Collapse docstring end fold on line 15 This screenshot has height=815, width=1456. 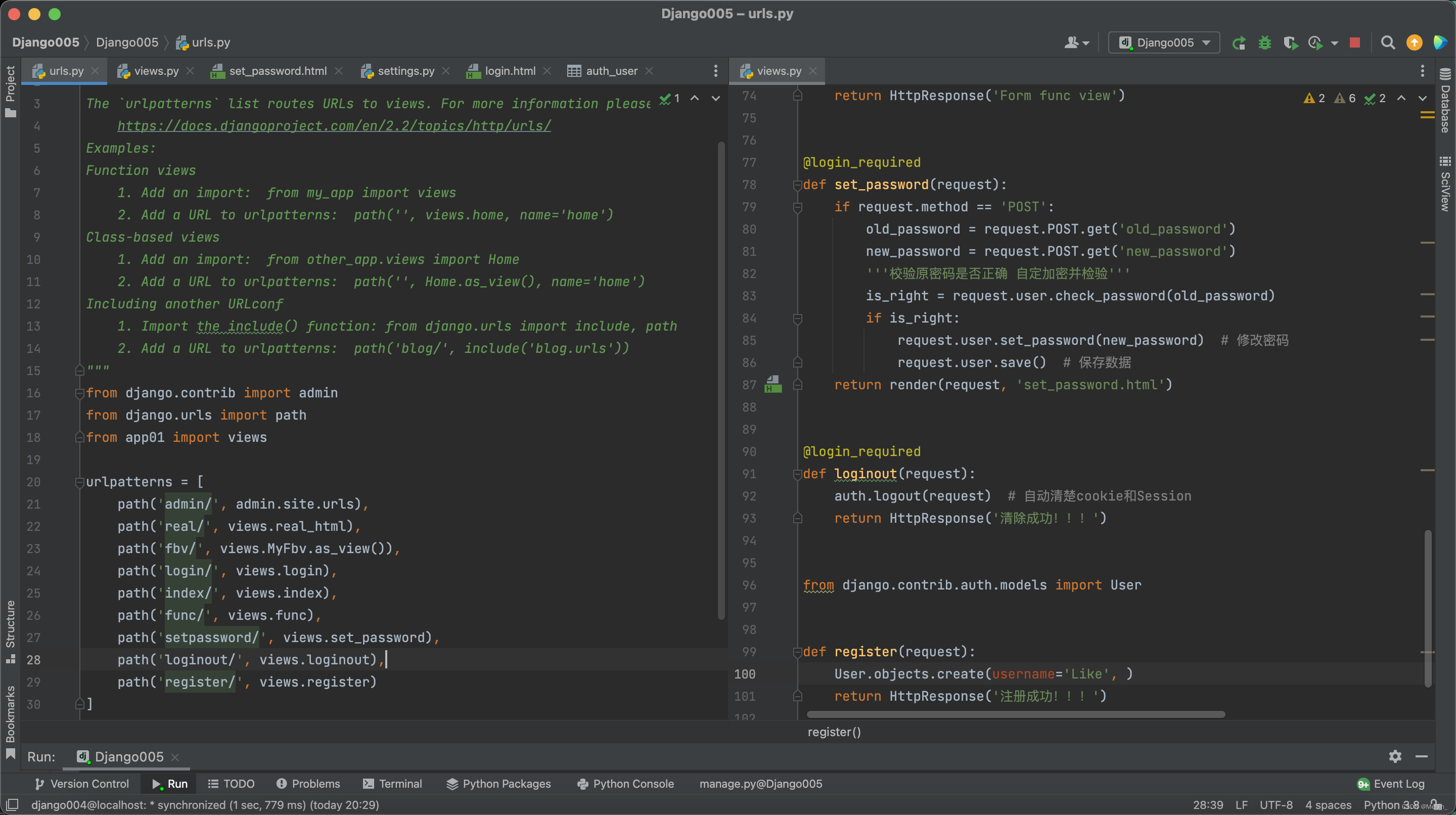80,371
